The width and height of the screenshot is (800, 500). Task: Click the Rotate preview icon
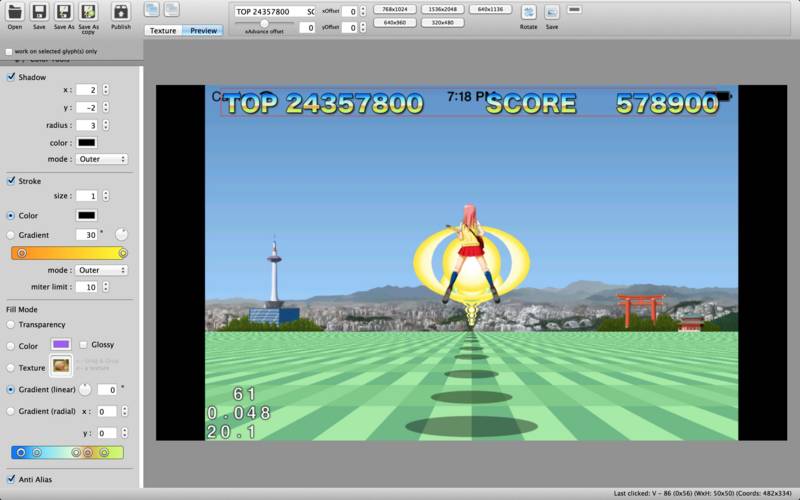[x=529, y=12]
